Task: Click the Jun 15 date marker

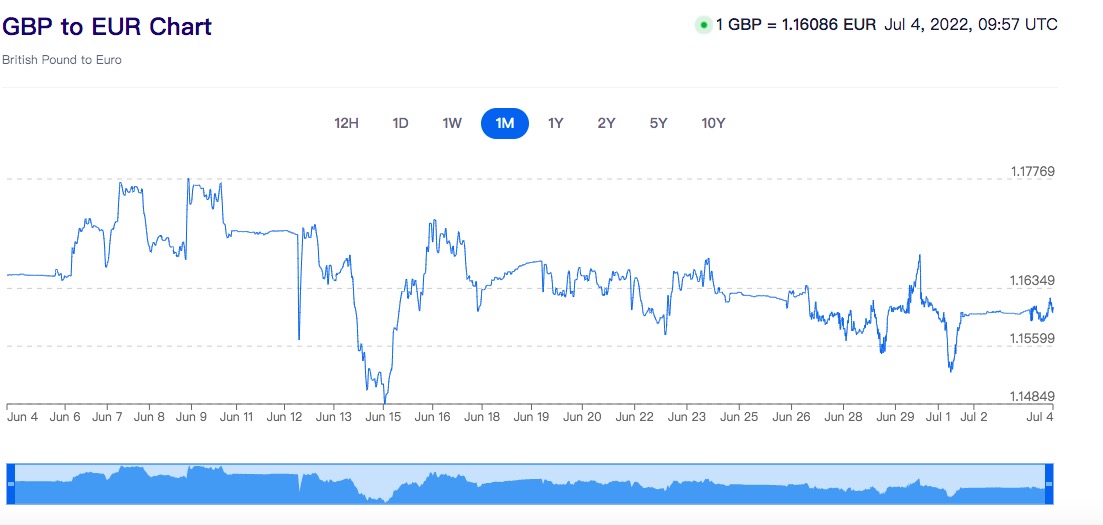Action: click(x=383, y=417)
